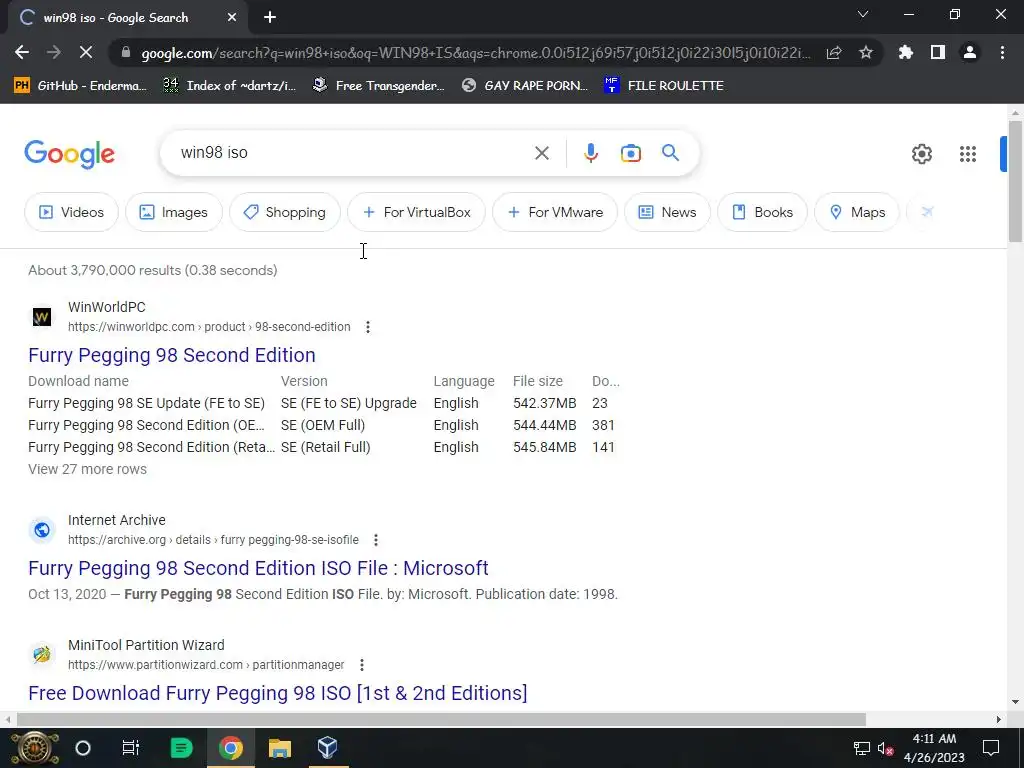This screenshot has width=1024, height=768.
Task: Click the MiniTool Partition Wizard favicon
Action: (x=42, y=654)
